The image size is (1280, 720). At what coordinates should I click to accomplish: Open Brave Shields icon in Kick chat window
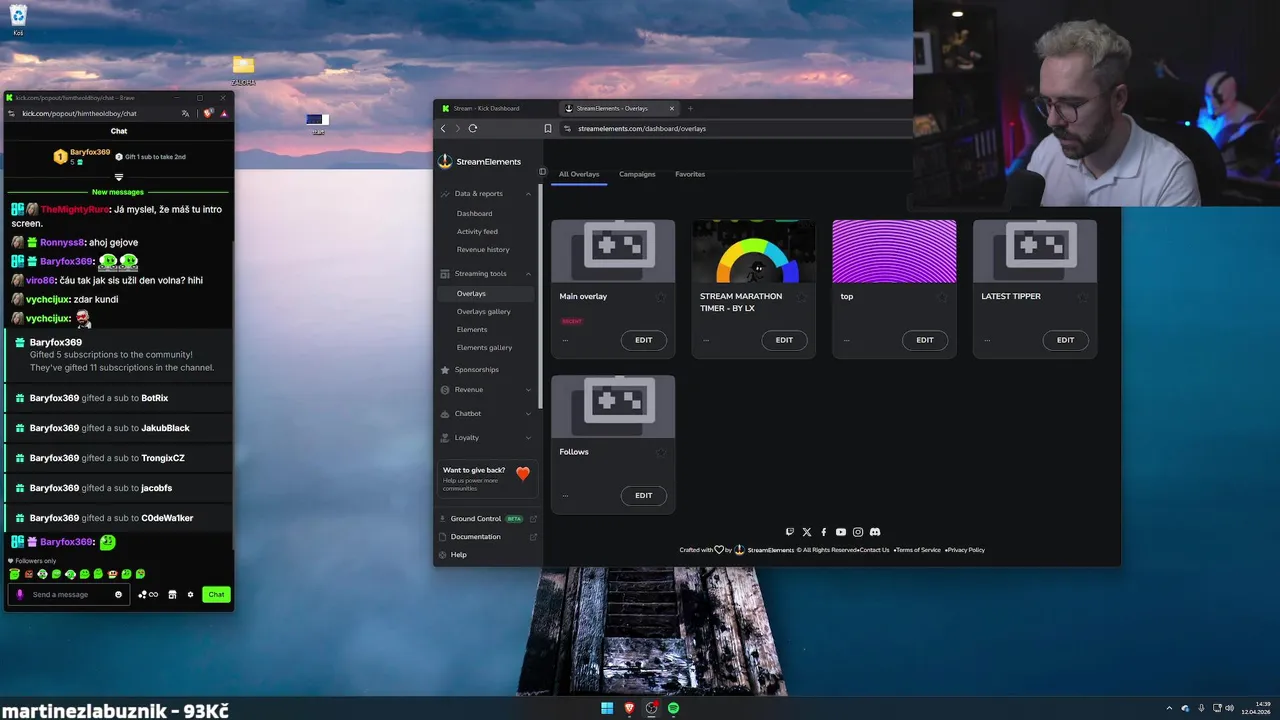(x=208, y=113)
